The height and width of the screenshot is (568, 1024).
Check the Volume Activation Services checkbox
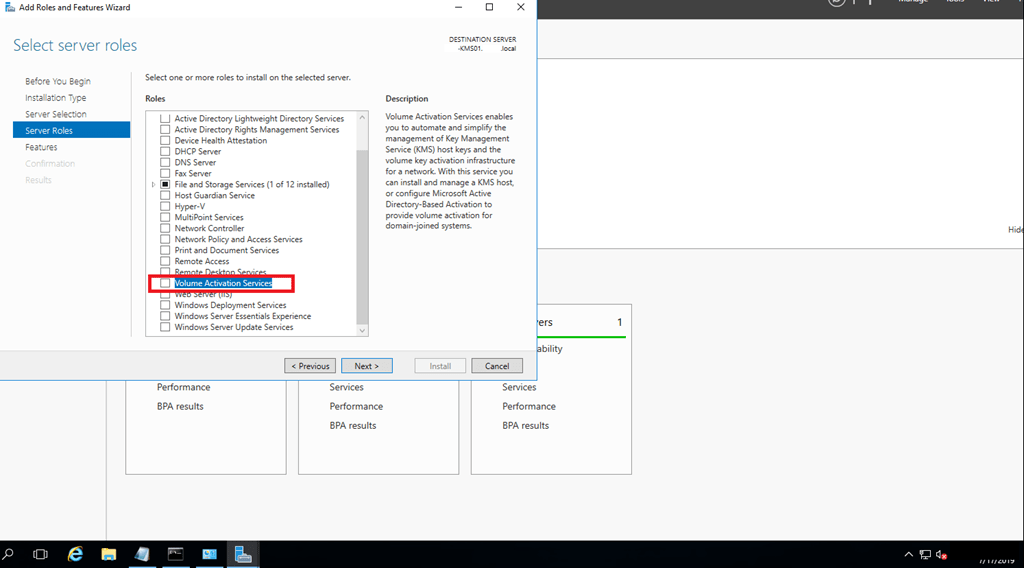(165, 283)
